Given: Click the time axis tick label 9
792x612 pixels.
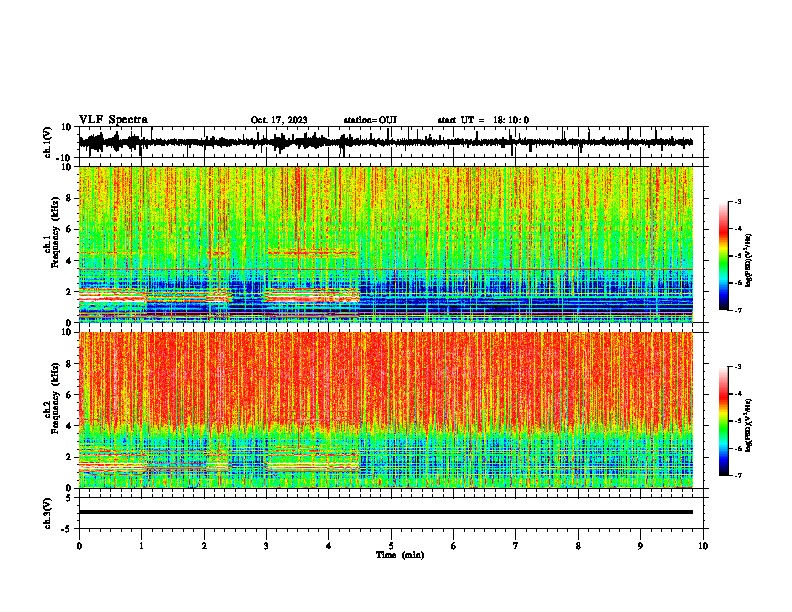Looking at the screenshot, I should pos(640,546).
